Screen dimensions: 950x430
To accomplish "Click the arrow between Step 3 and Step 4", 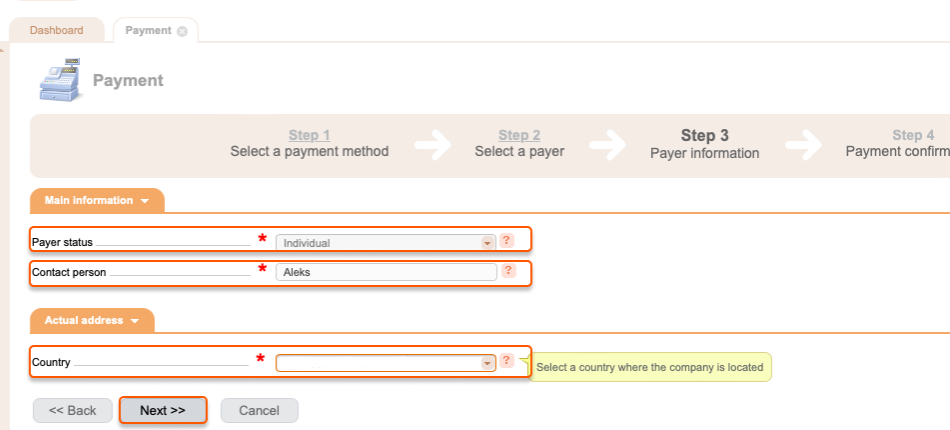I will 803,145.
